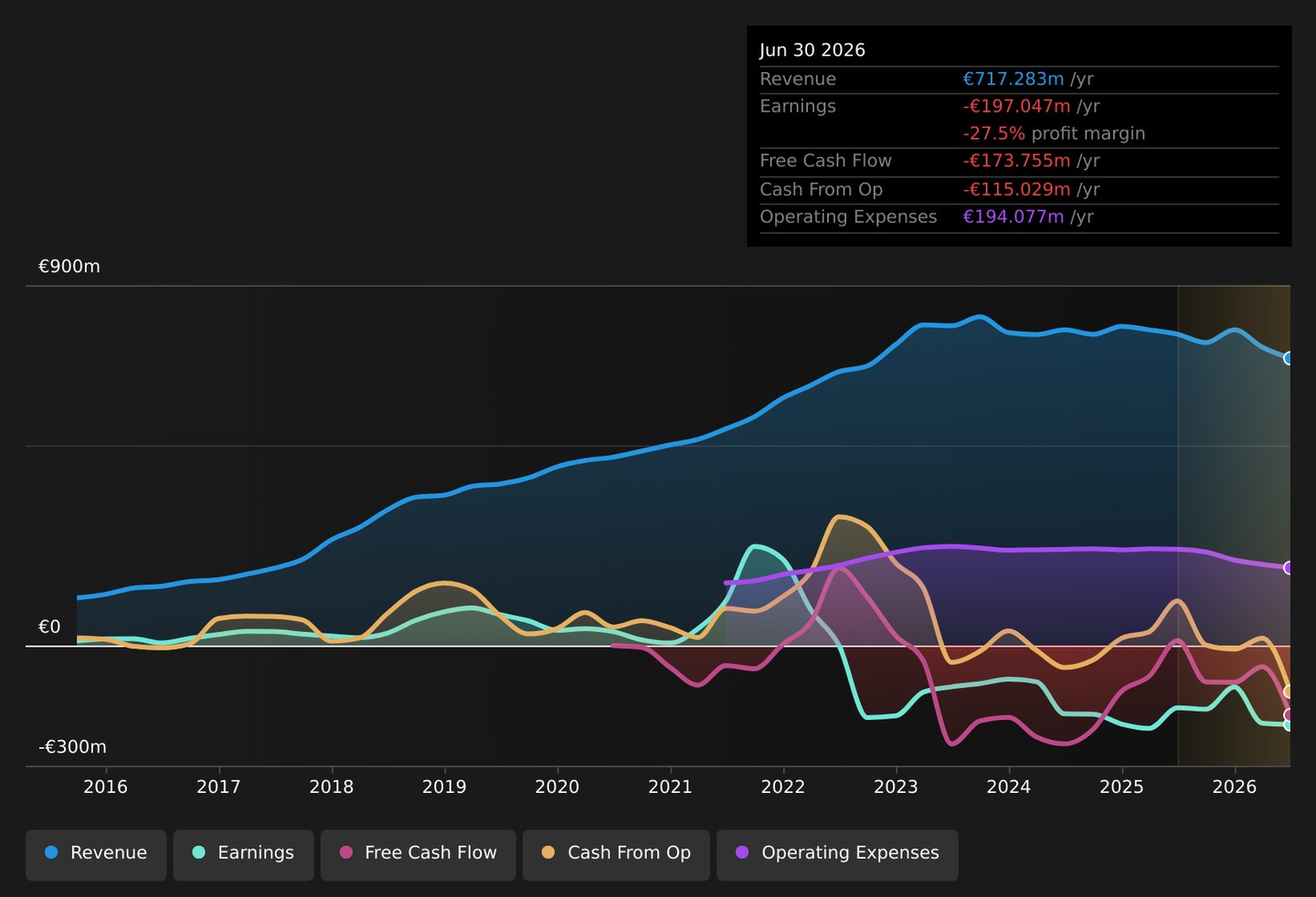Click the €0 y-axis label
Screen dimensions: 1316x897
[x=49, y=628]
